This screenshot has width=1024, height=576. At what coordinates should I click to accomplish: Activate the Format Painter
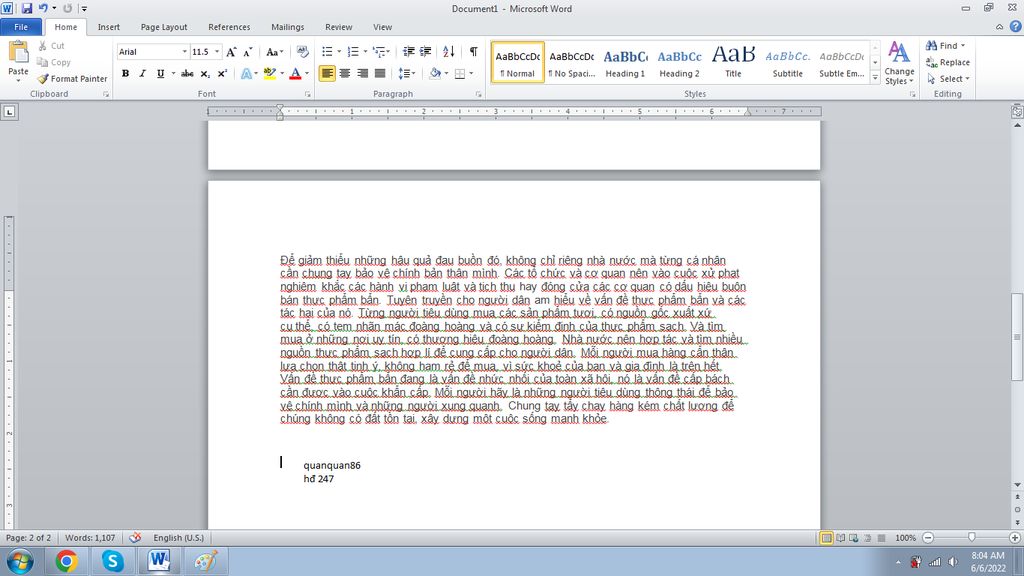pyautogui.click(x=72, y=78)
